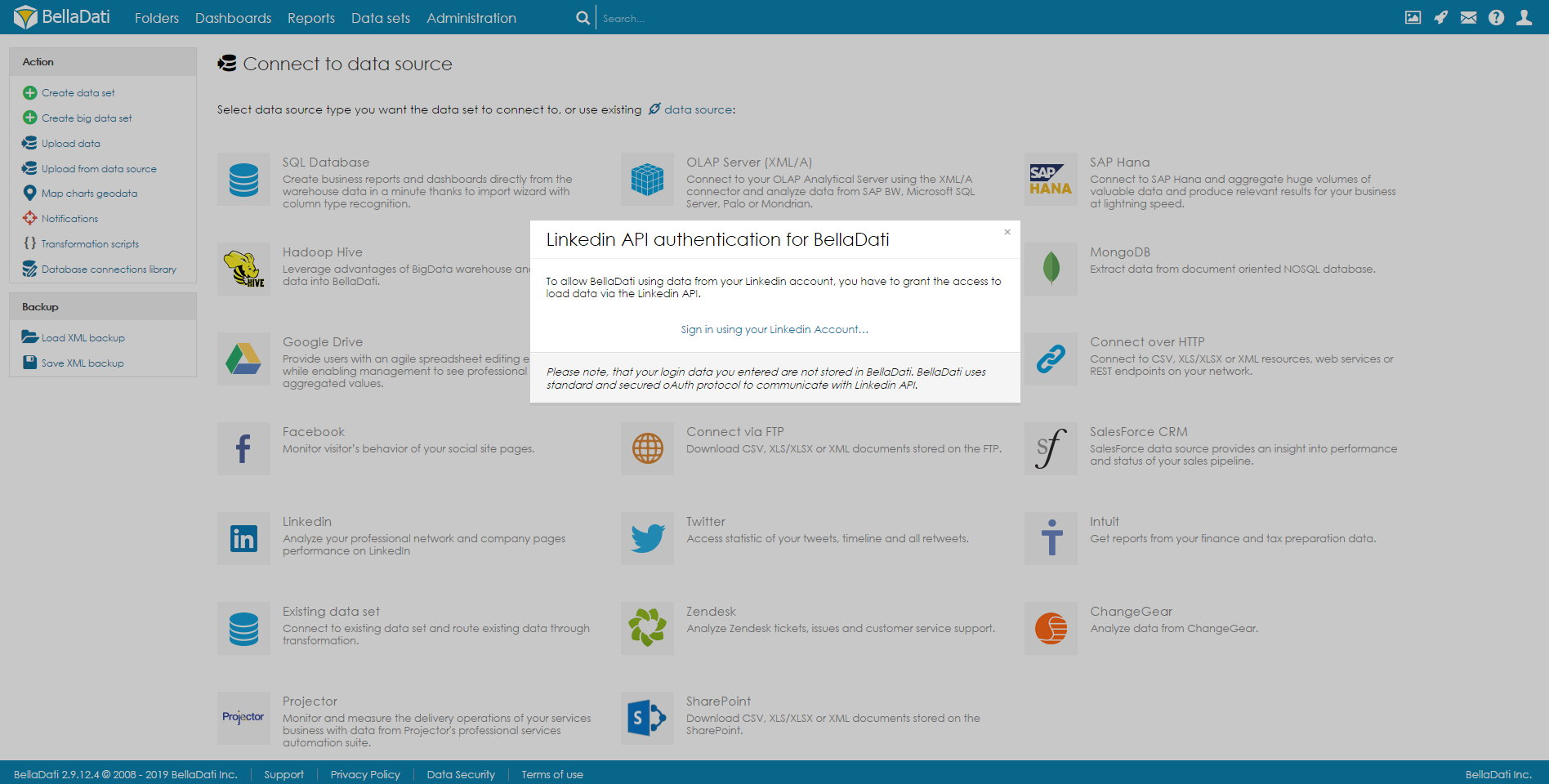The height and width of the screenshot is (784, 1549).
Task: Click the floppy disk Save backup icon
Action: coord(30,362)
